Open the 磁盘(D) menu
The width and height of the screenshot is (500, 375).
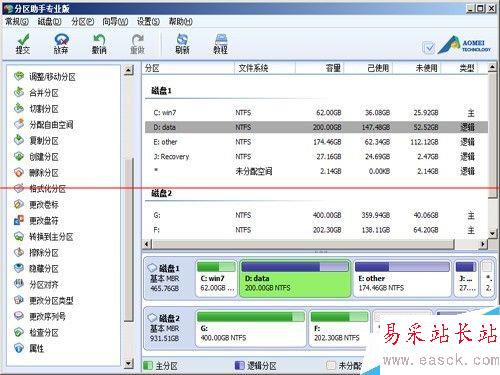point(49,22)
